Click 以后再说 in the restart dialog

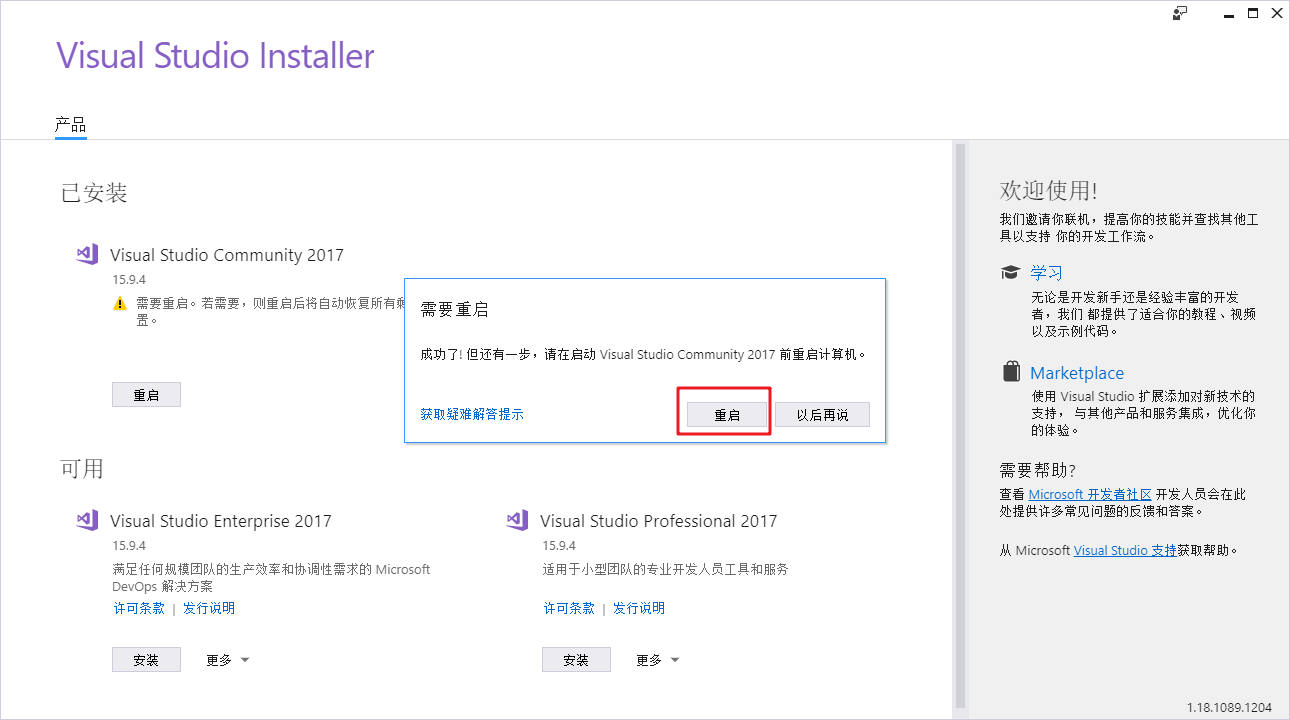click(x=823, y=415)
